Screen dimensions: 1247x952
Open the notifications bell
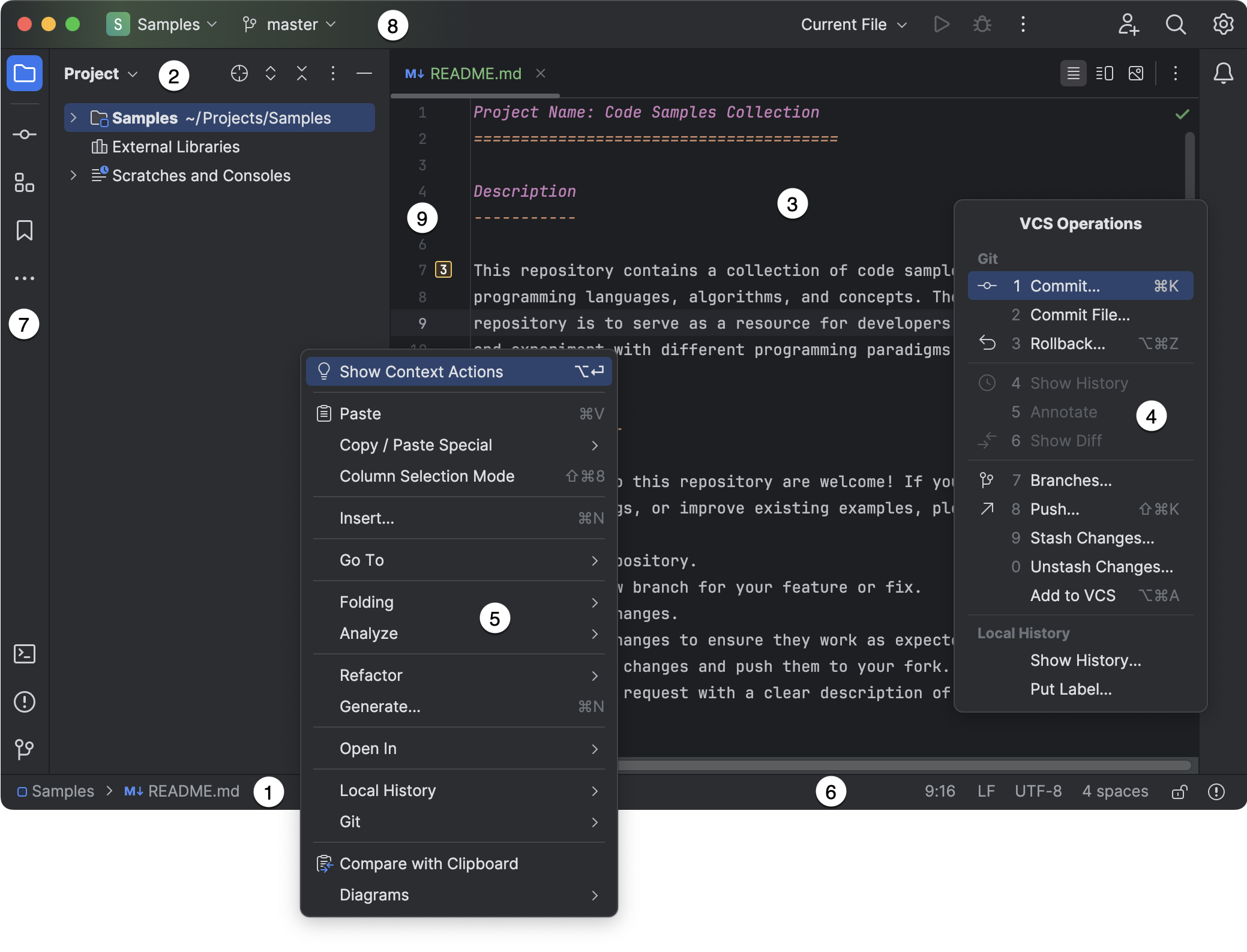[1224, 73]
